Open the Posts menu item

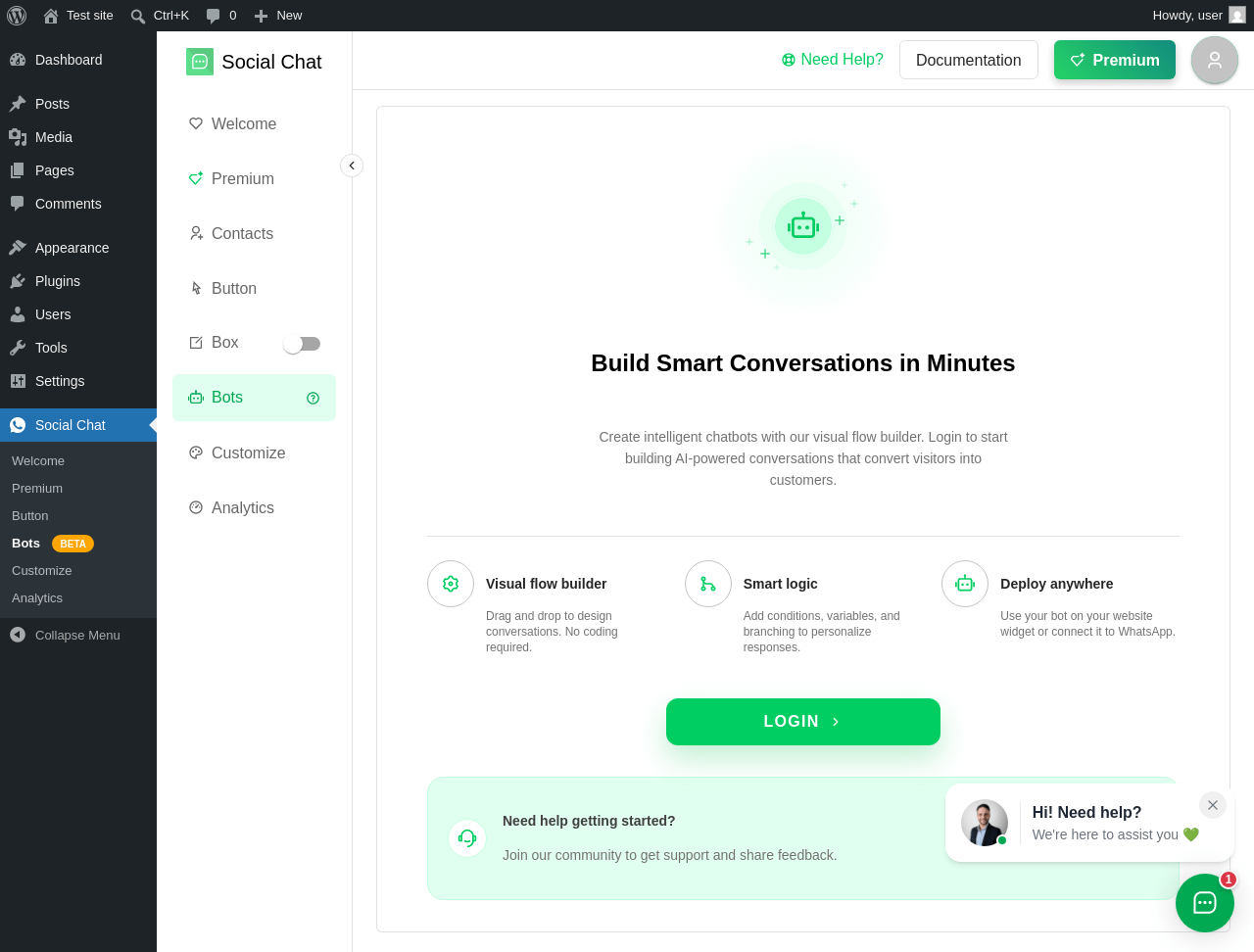point(78,104)
